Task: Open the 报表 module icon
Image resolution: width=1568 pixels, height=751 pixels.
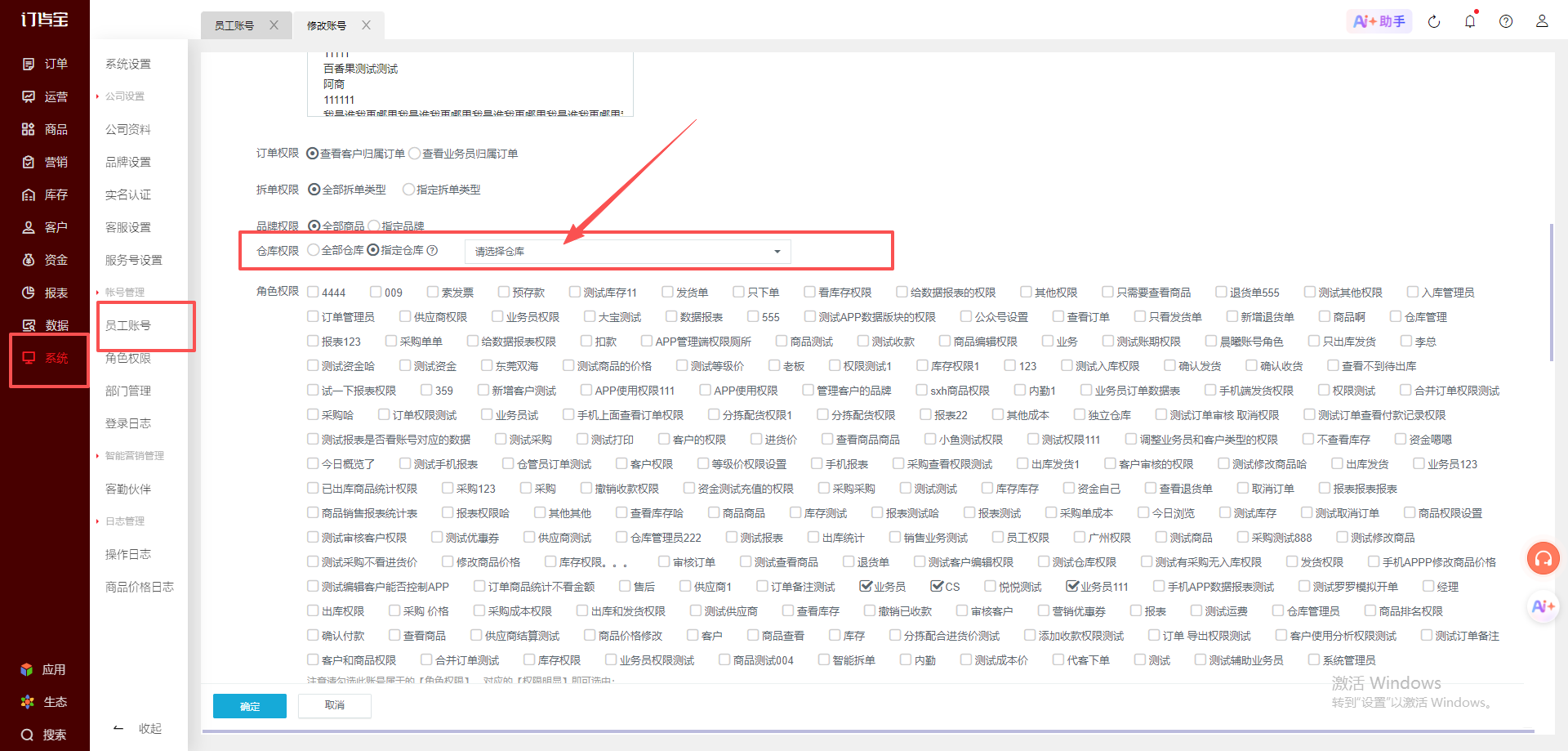Action: [29, 293]
